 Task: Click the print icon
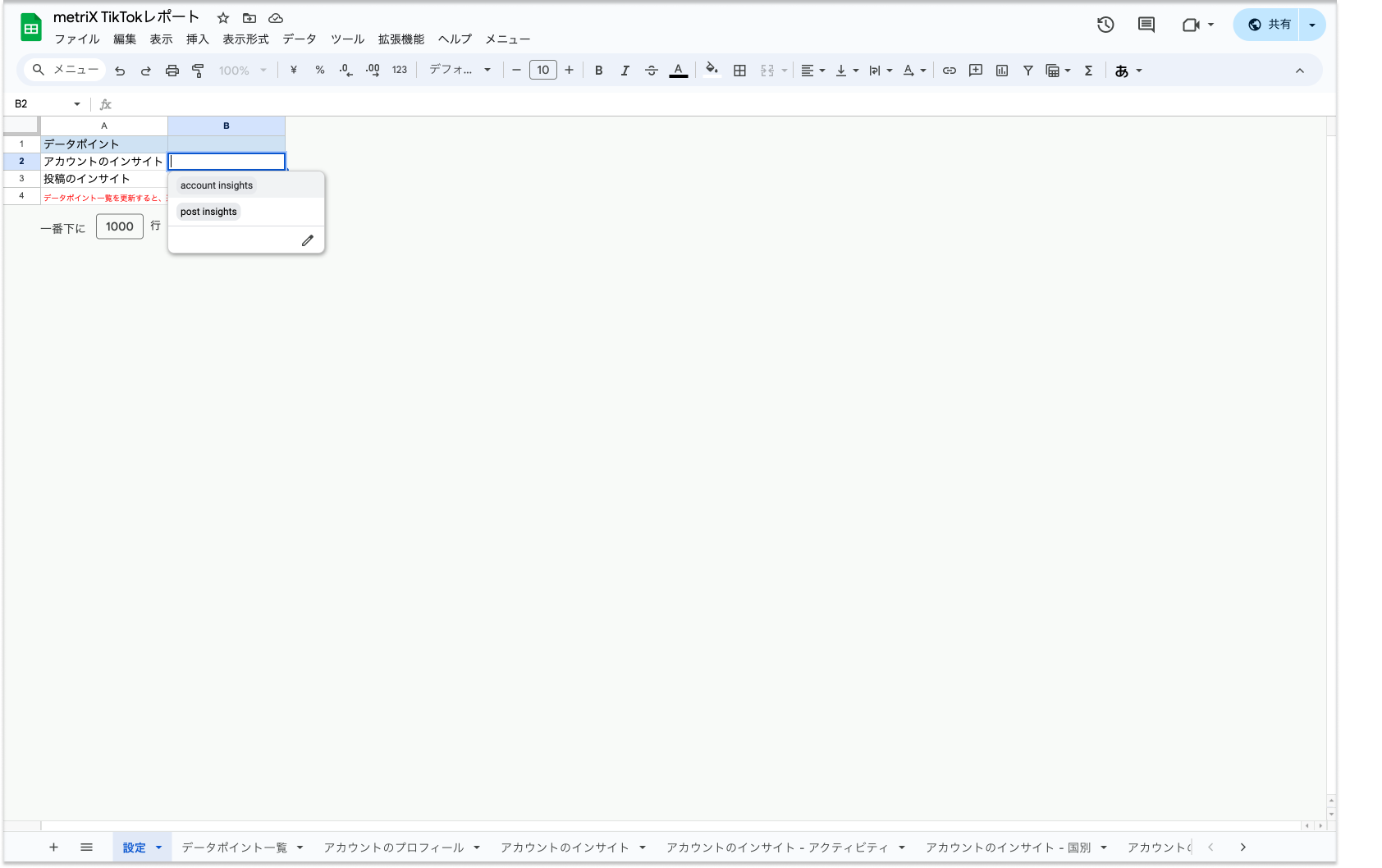(x=172, y=71)
